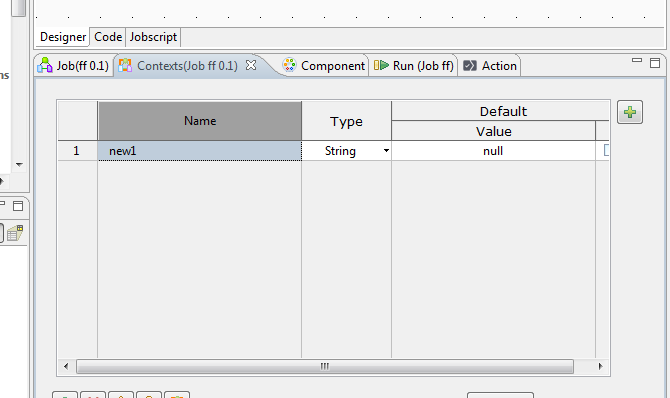
Task: Switch to the Run (Job ff) tab
Action: point(413,65)
